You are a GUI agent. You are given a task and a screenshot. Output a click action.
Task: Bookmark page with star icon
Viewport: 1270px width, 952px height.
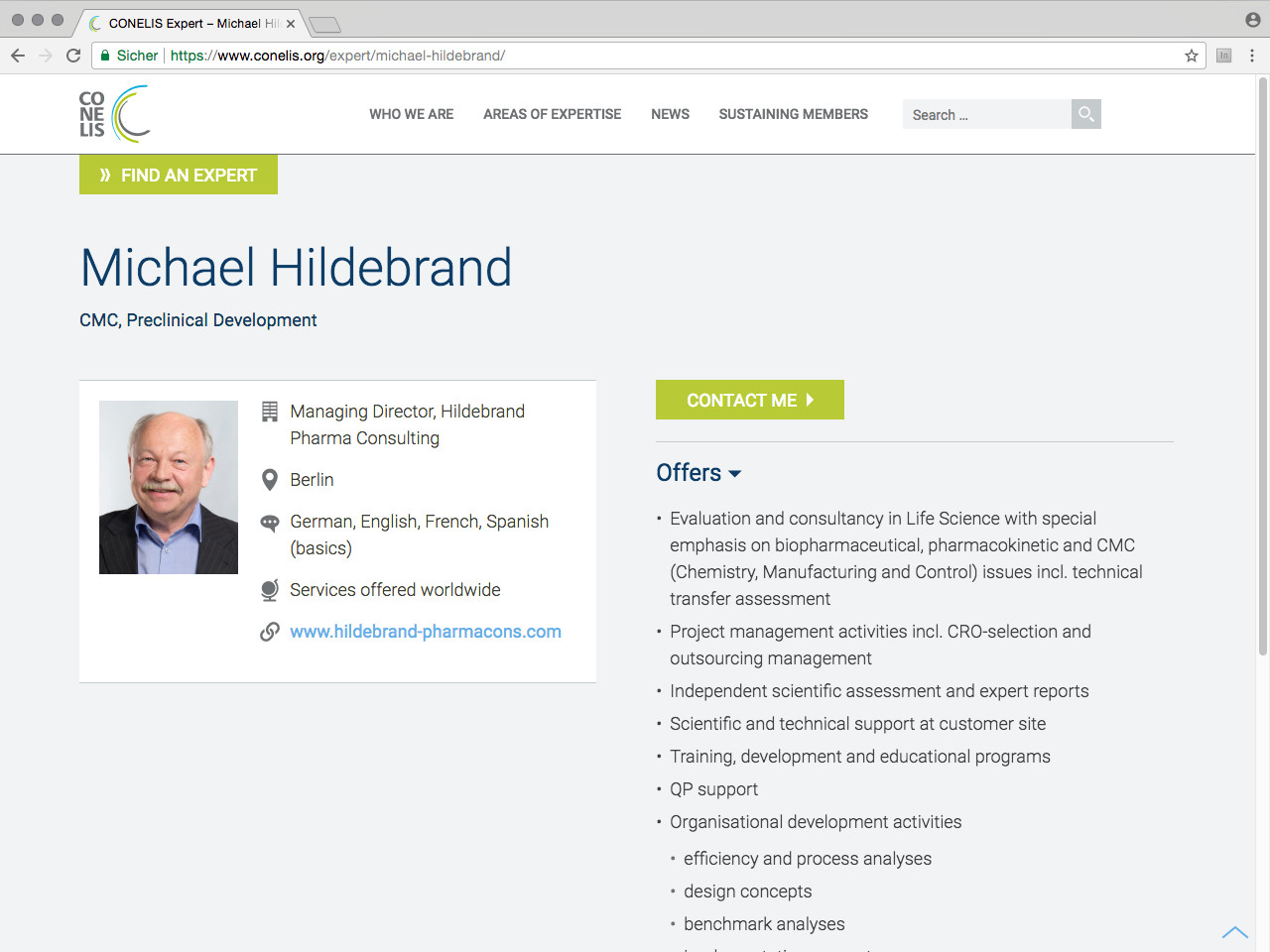pos(1192,56)
